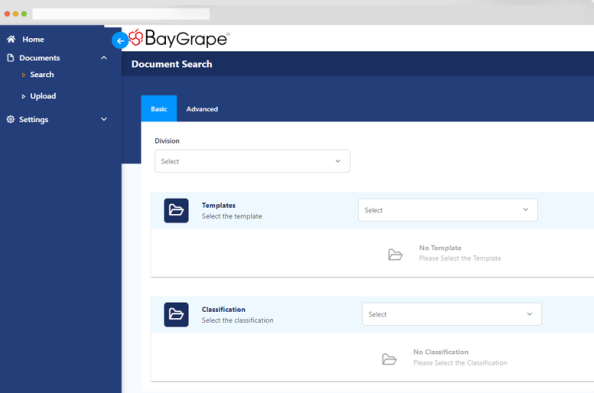The image size is (594, 393).
Task: Open the Classification select dropdown
Action: click(x=452, y=314)
